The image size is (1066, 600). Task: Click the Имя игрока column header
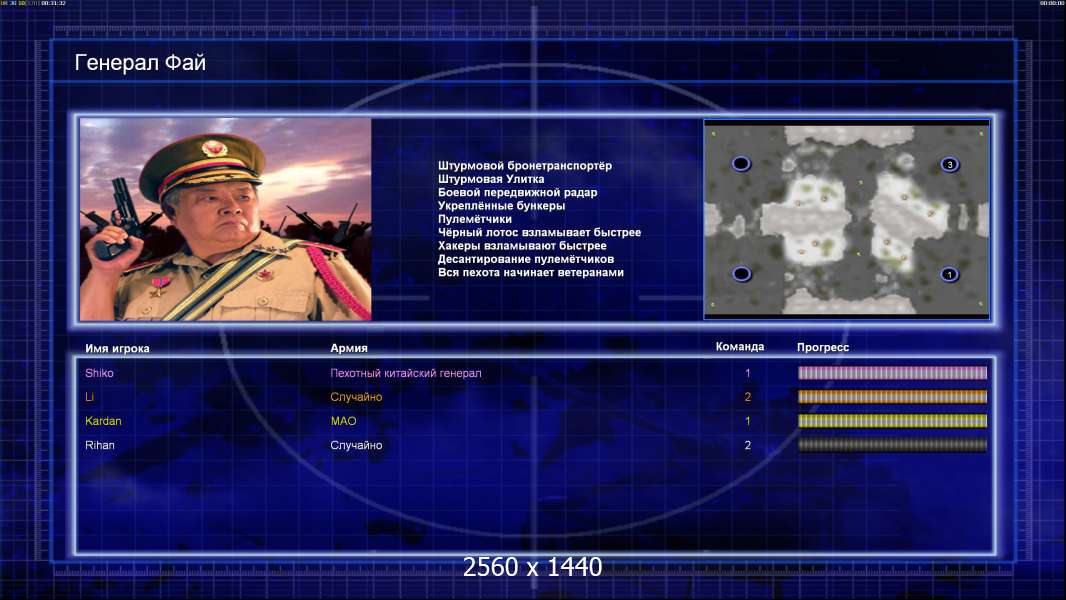pyautogui.click(x=117, y=349)
